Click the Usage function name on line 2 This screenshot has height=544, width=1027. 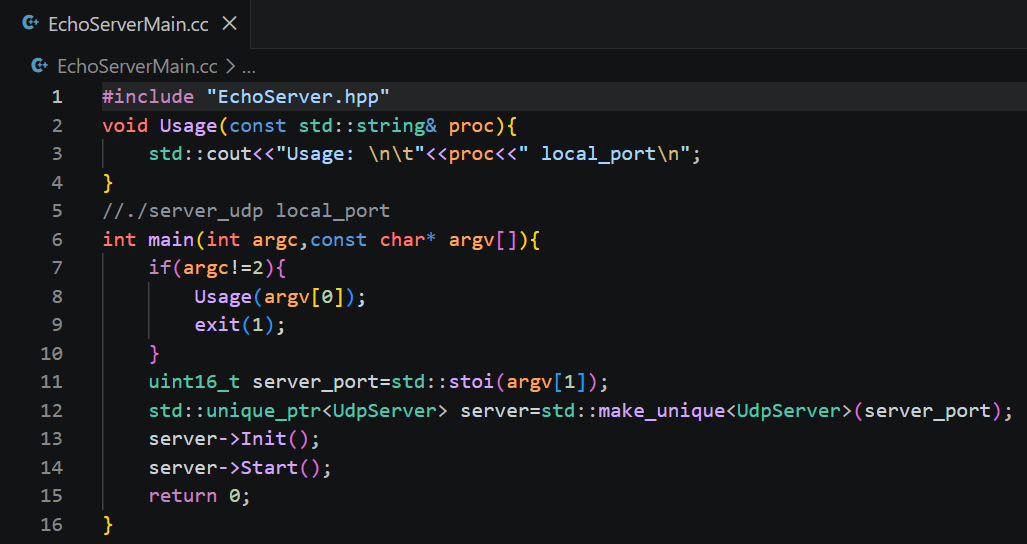tap(188, 126)
